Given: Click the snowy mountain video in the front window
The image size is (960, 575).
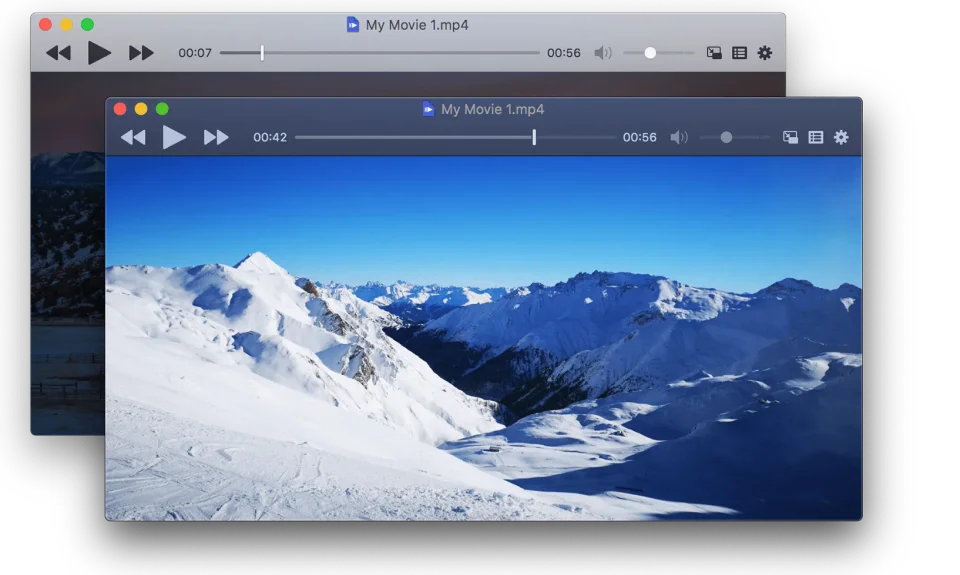Looking at the screenshot, I should (484, 338).
